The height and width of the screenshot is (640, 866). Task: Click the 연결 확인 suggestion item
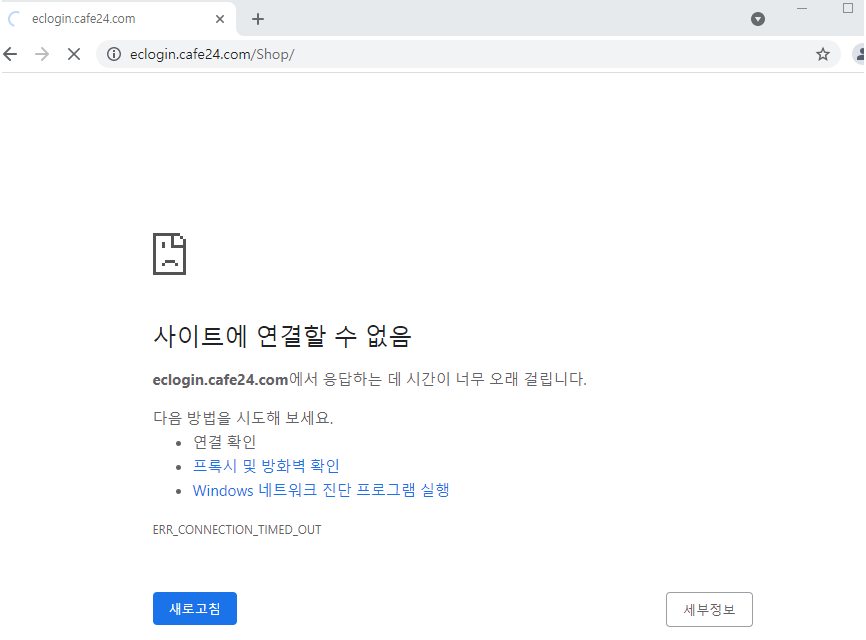click(225, 442)
